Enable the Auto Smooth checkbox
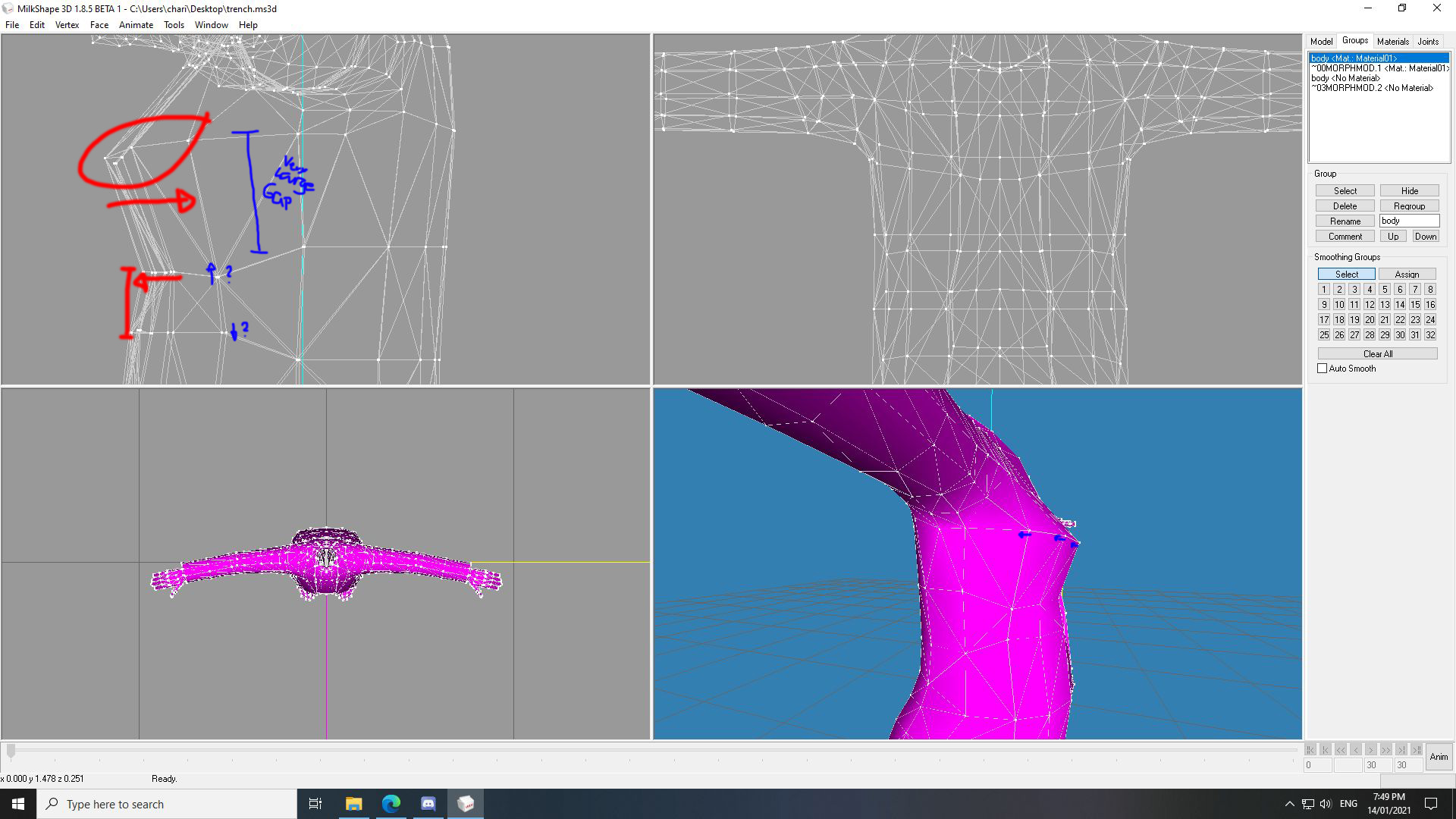 [1322, 369]
